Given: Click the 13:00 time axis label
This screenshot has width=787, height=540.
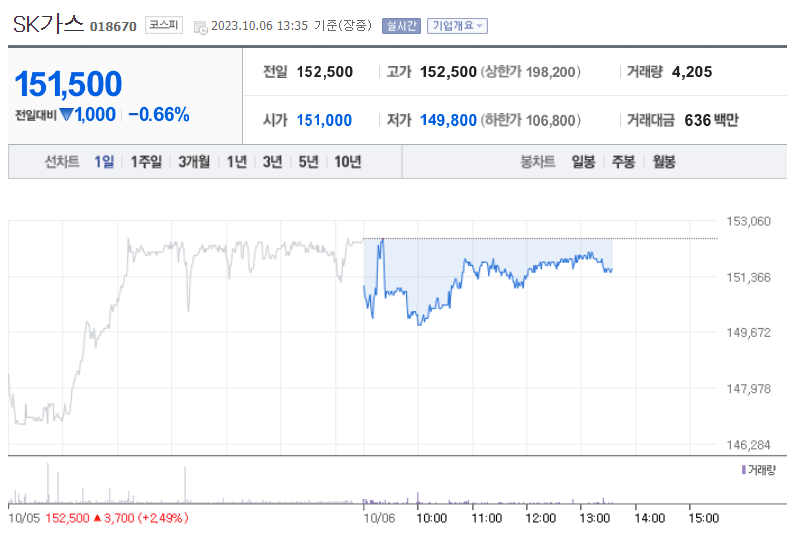Looking at the screenshot, I should click(595, 518).
